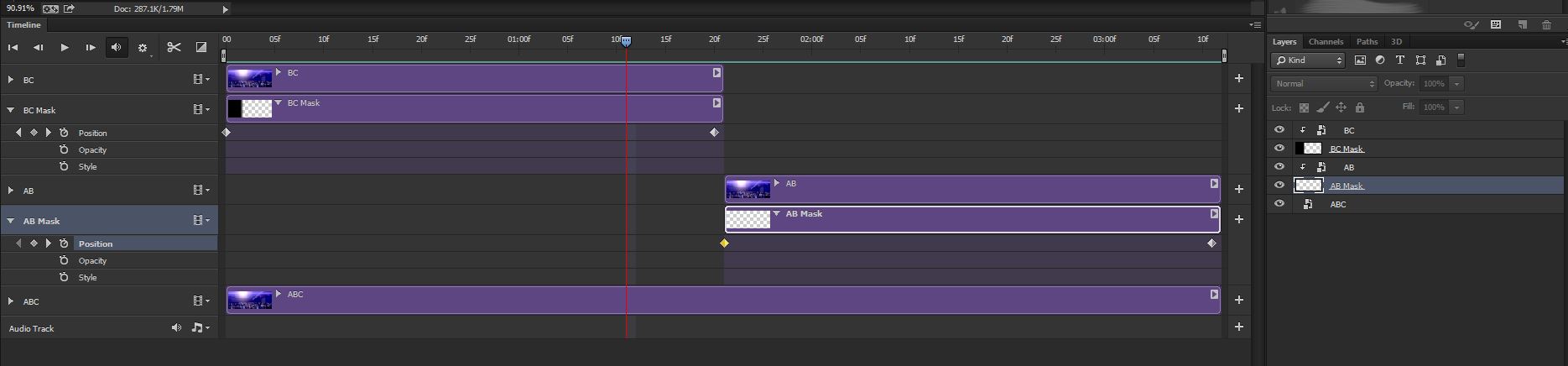Hide the BC layer with eye icon
The image size is (1568, 366).
[1279, 130]
